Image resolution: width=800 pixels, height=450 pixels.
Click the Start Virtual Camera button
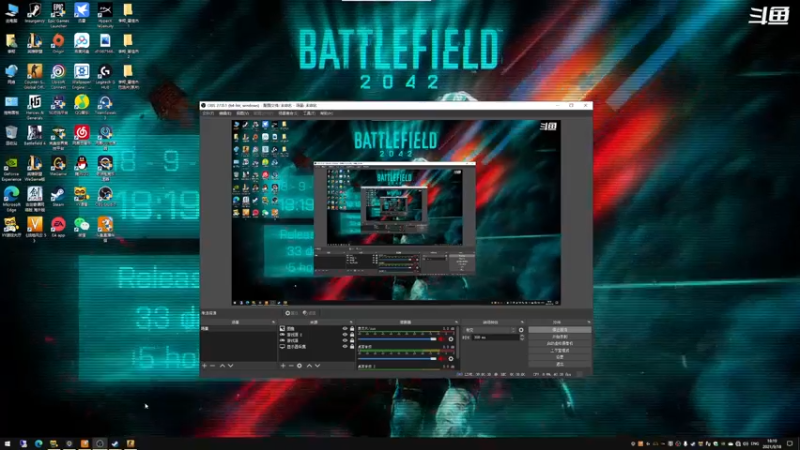point(560,344)
